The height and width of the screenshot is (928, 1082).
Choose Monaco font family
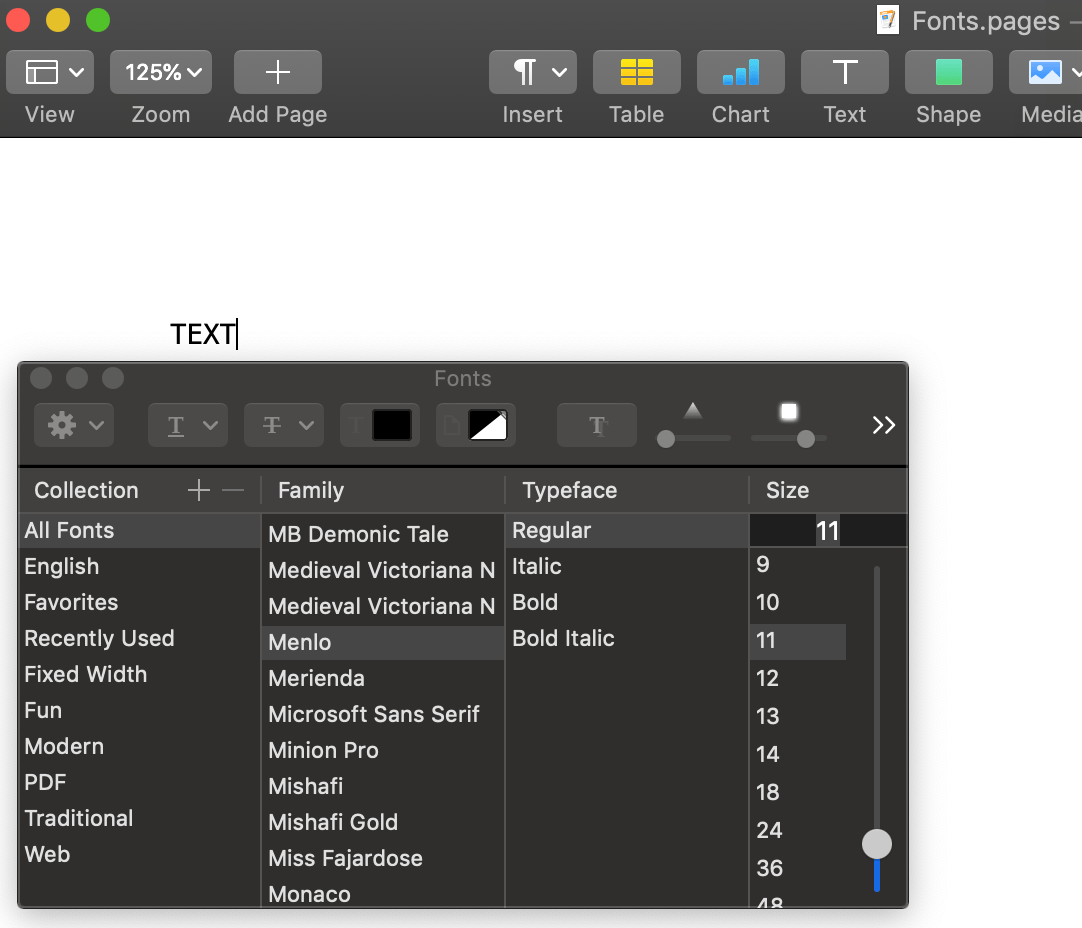pyautogui.click(x=383, y=894)
